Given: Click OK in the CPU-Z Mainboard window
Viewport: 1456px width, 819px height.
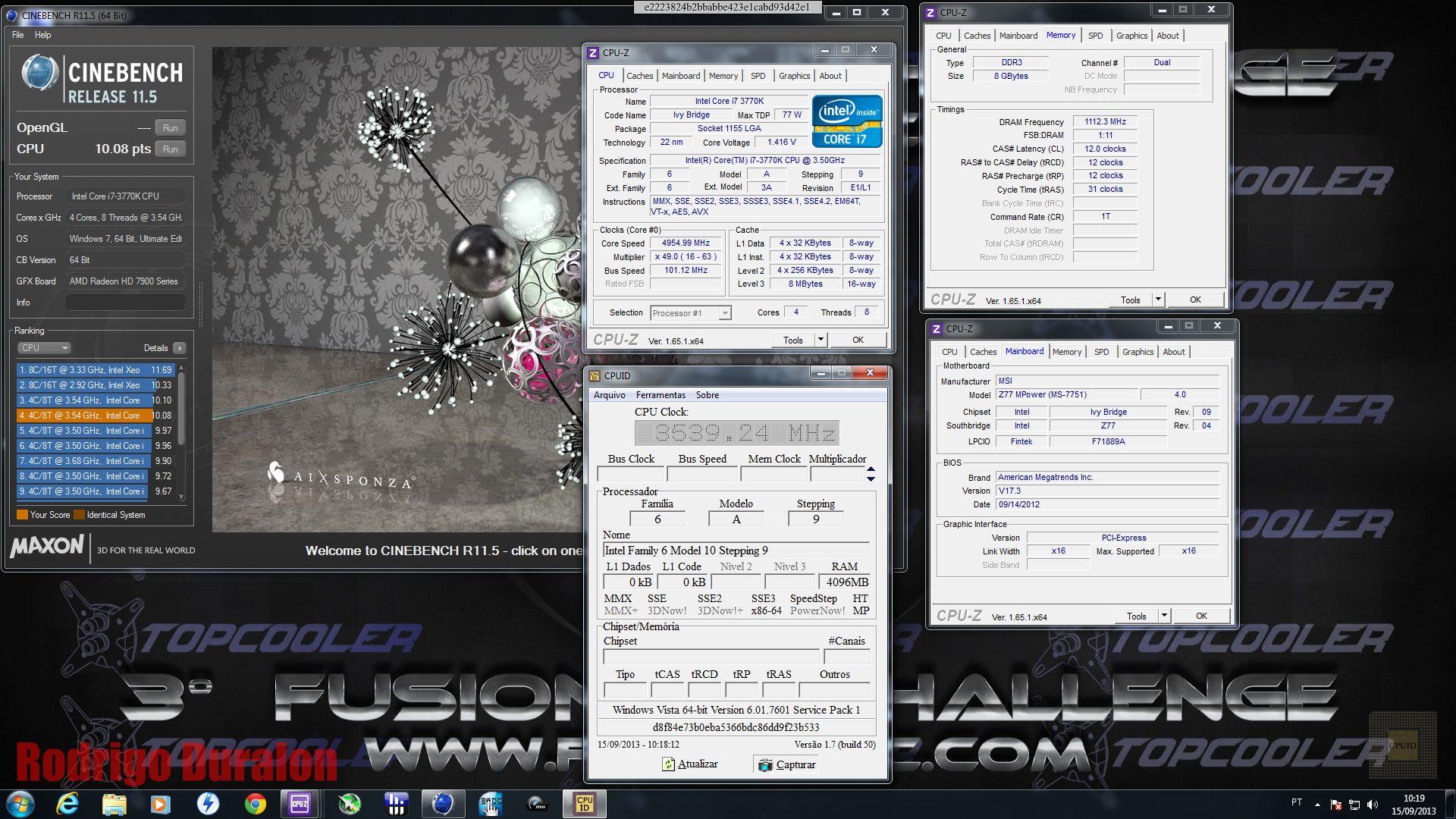Looking at the screenshot, I should 1201,616.
